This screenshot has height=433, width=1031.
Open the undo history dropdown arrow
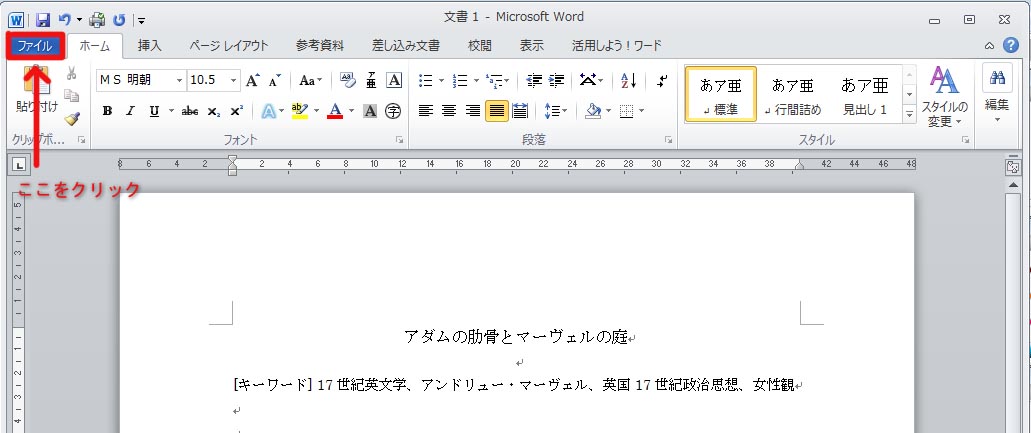point(79,20)
